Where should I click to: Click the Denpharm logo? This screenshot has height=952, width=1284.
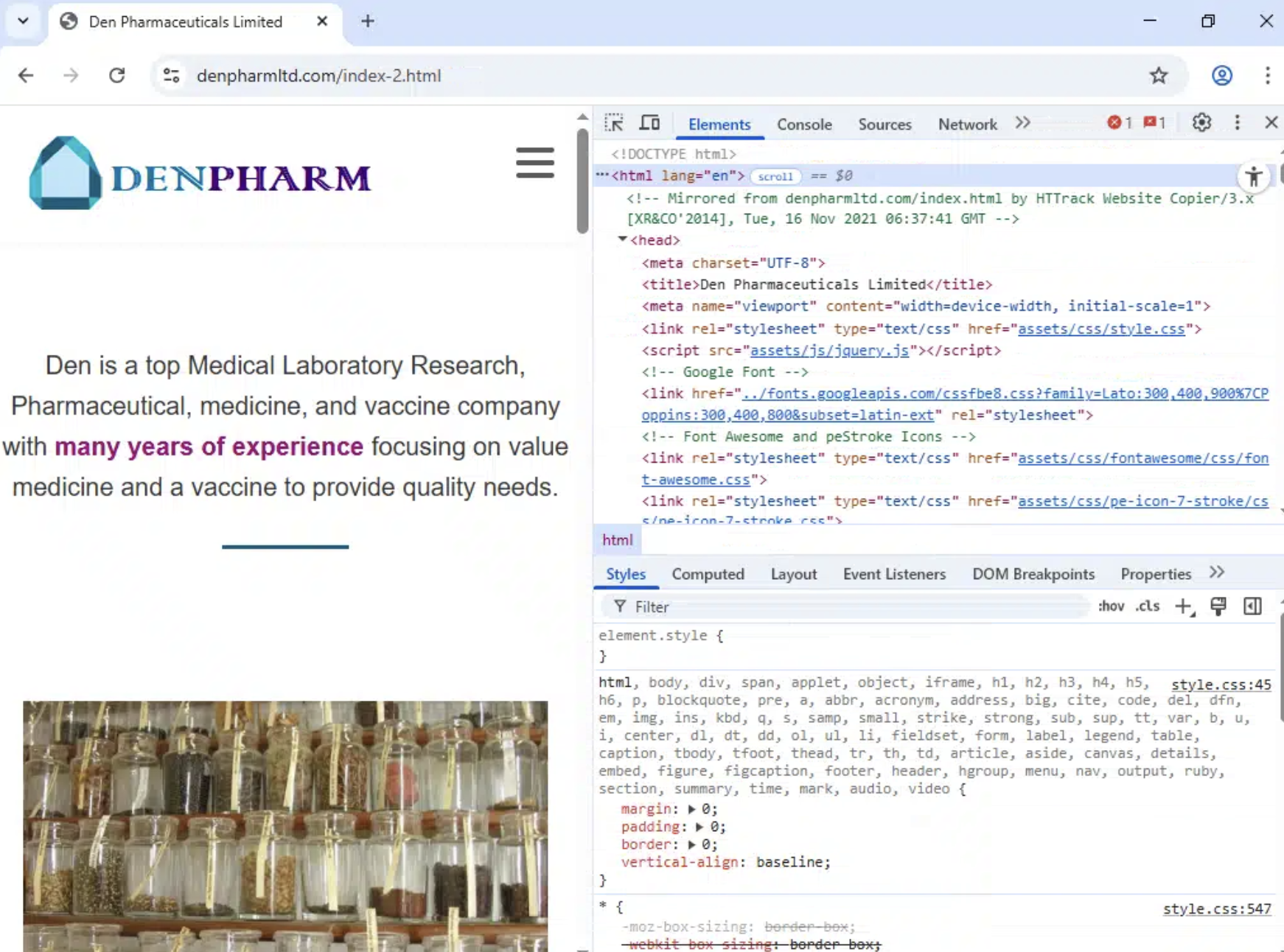pos(200,173)
